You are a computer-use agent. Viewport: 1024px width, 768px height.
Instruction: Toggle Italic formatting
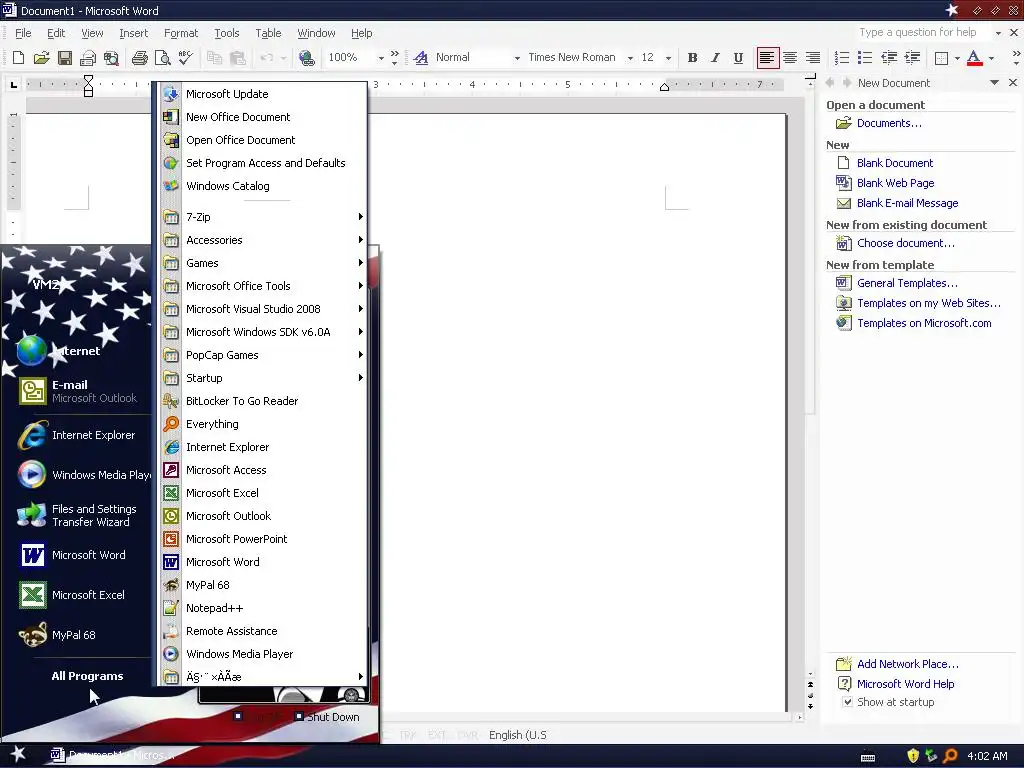(x=715, y=57)
